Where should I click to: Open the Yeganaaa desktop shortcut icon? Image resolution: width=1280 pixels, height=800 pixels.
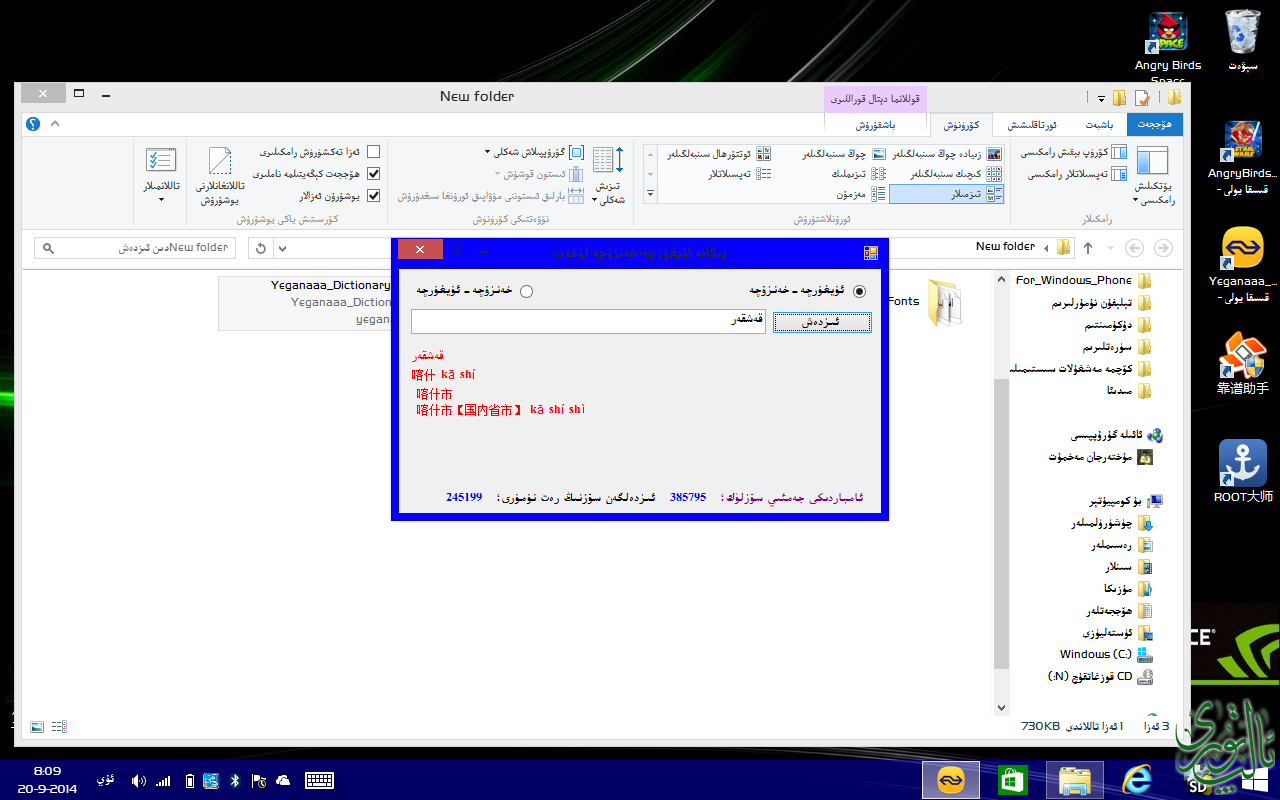1242,265
